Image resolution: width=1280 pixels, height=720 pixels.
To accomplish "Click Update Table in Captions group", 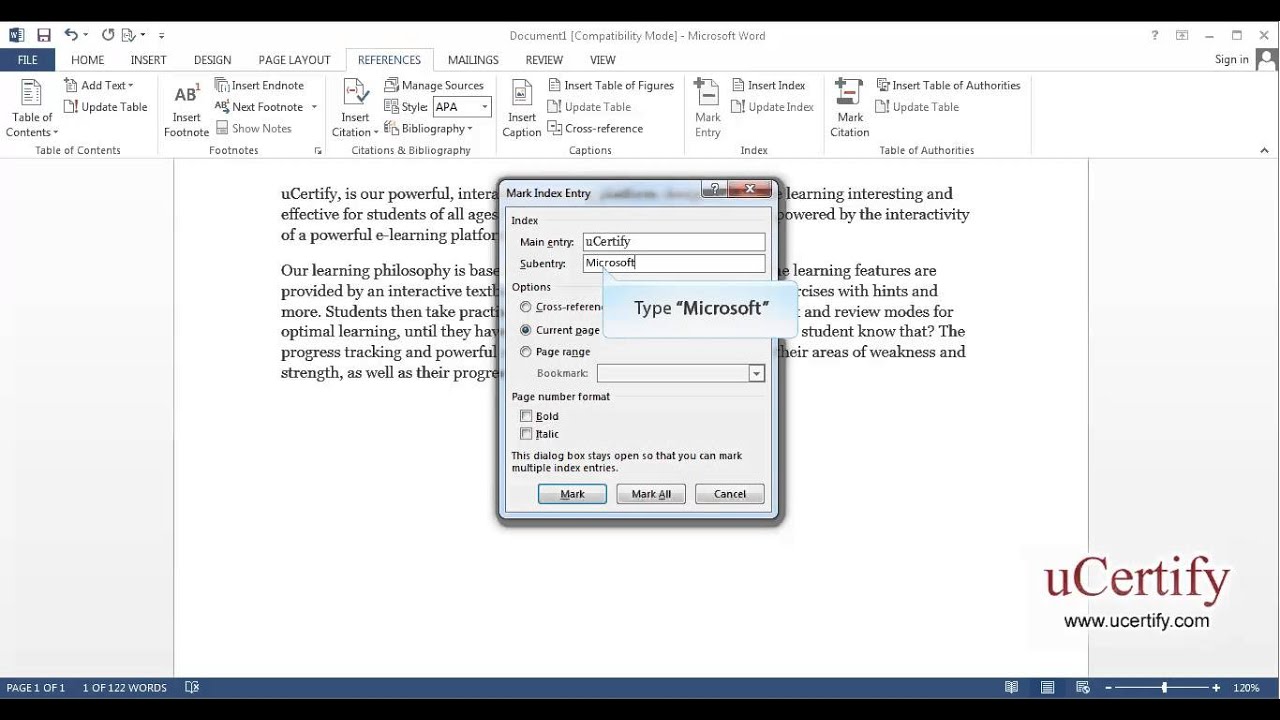I will [x=589, y=107].
